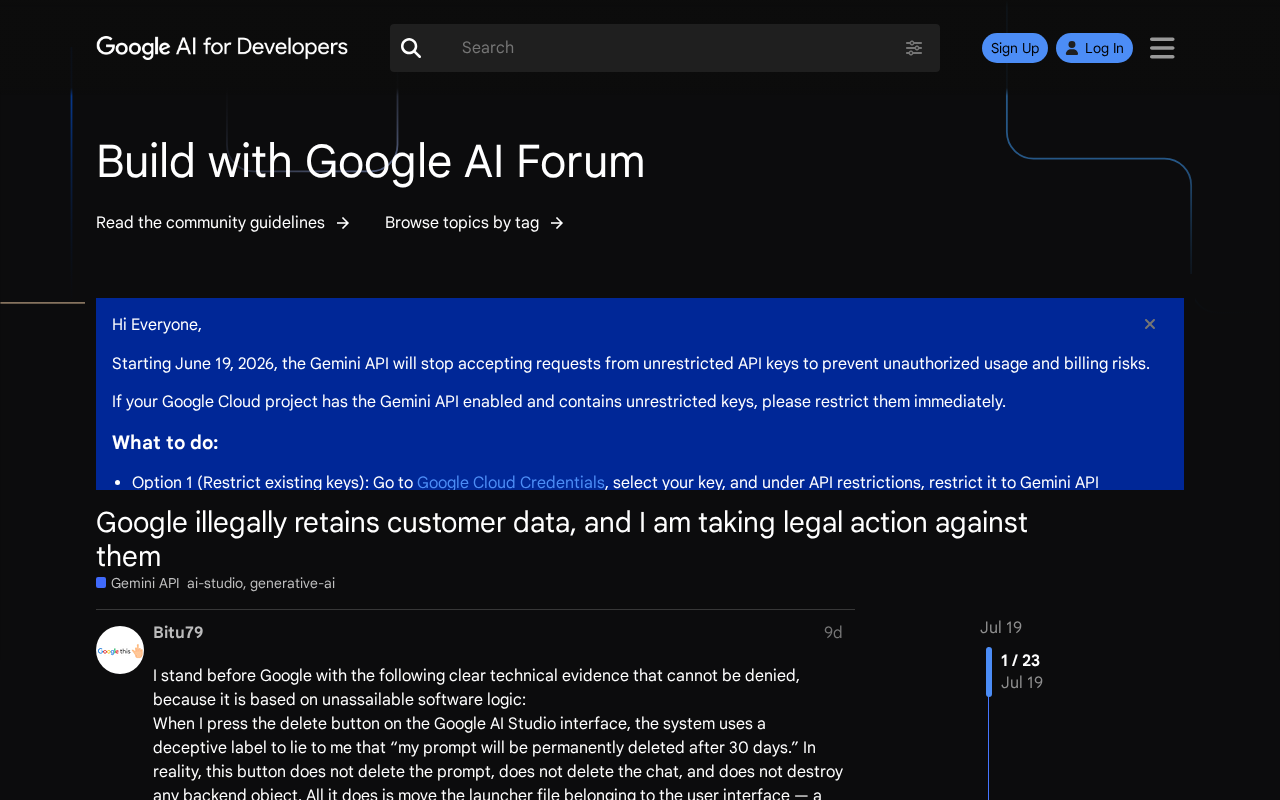
Task: Open the hamburger menu
Action: pyautogui.click(x=1162, y=48)
